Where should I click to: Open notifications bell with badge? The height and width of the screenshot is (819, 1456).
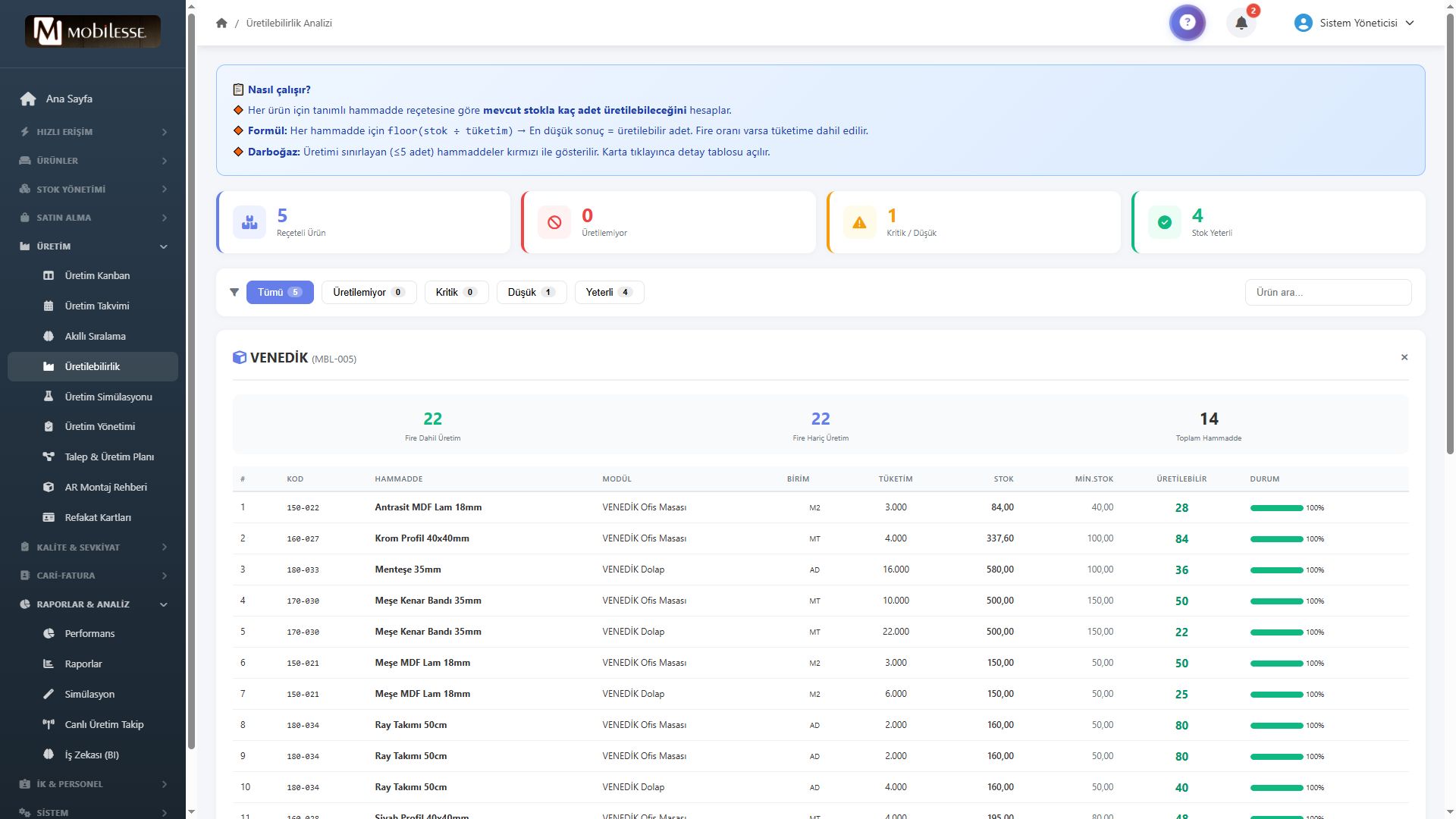tap(1241, 23)
